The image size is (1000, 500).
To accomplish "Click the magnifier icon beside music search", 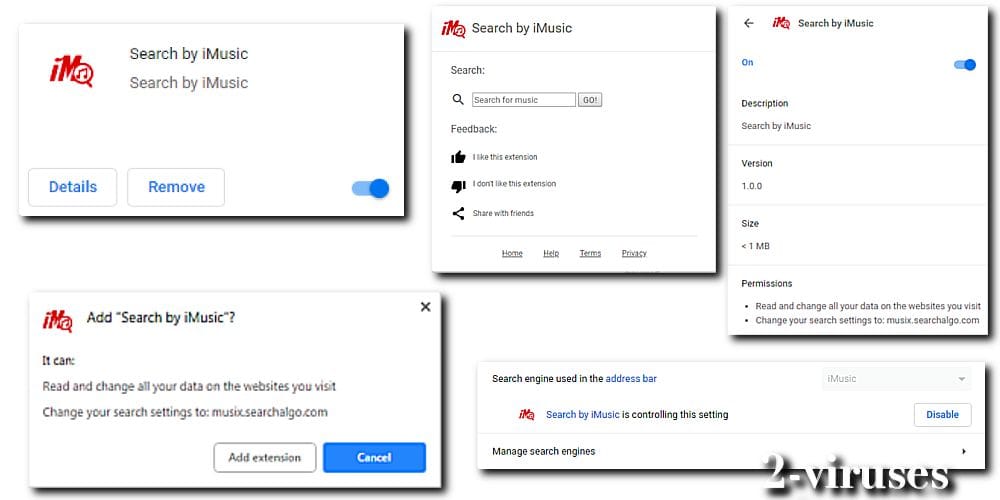I will [458, 99].
